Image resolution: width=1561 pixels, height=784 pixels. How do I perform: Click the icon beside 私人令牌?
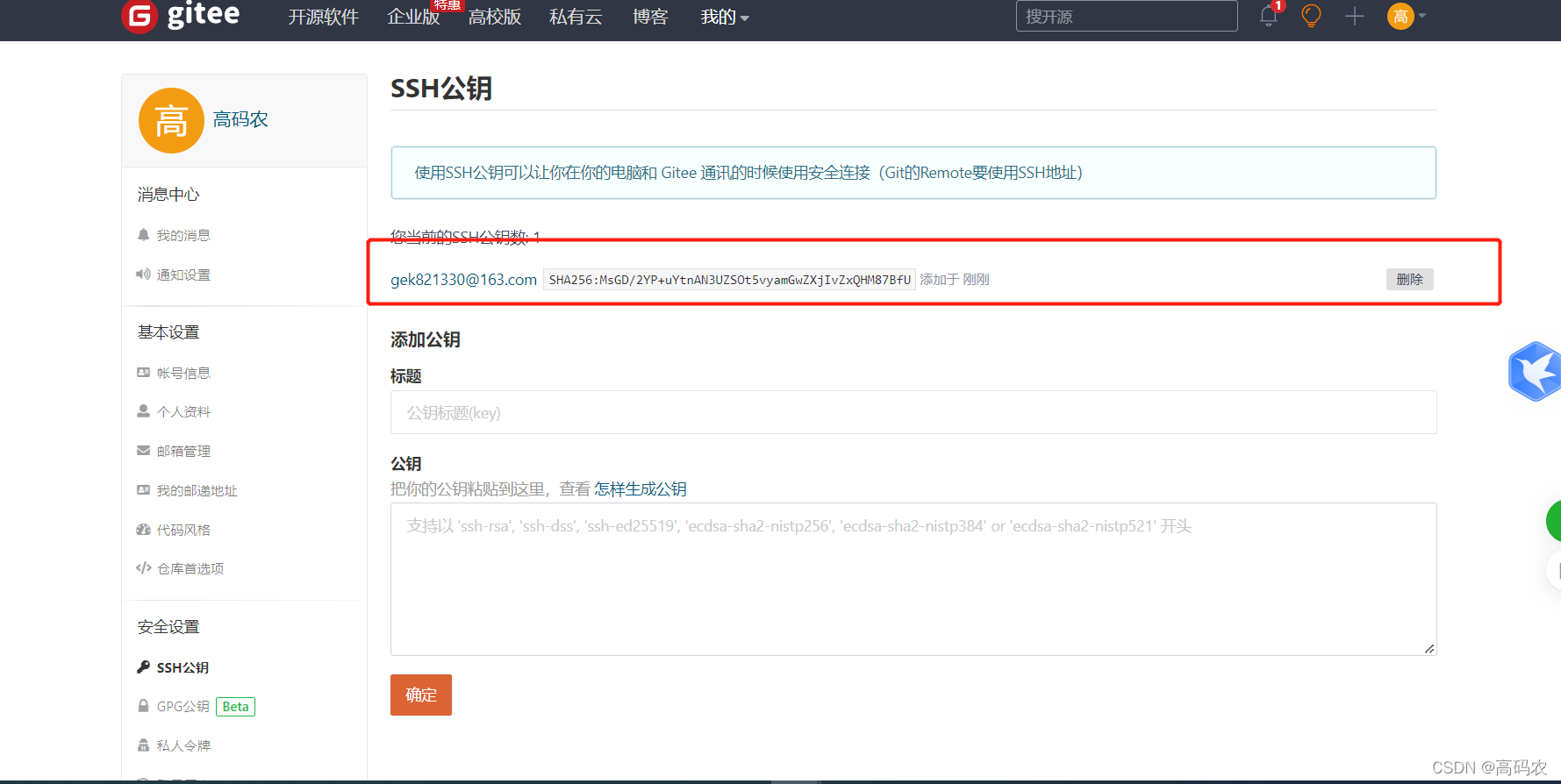pyautogui.click(x=143, y=745)
